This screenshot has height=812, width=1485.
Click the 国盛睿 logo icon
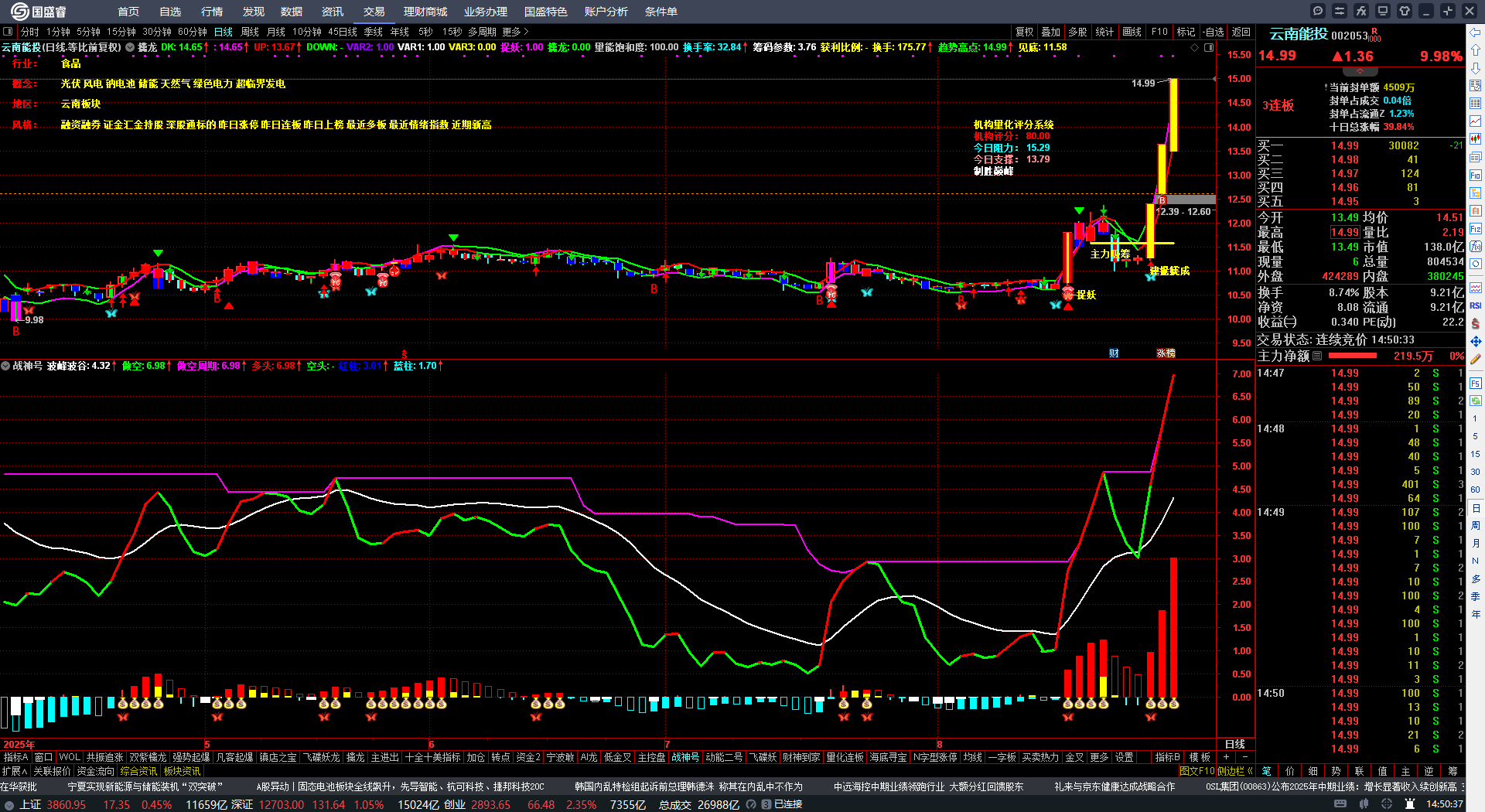(x=19, y=11)
